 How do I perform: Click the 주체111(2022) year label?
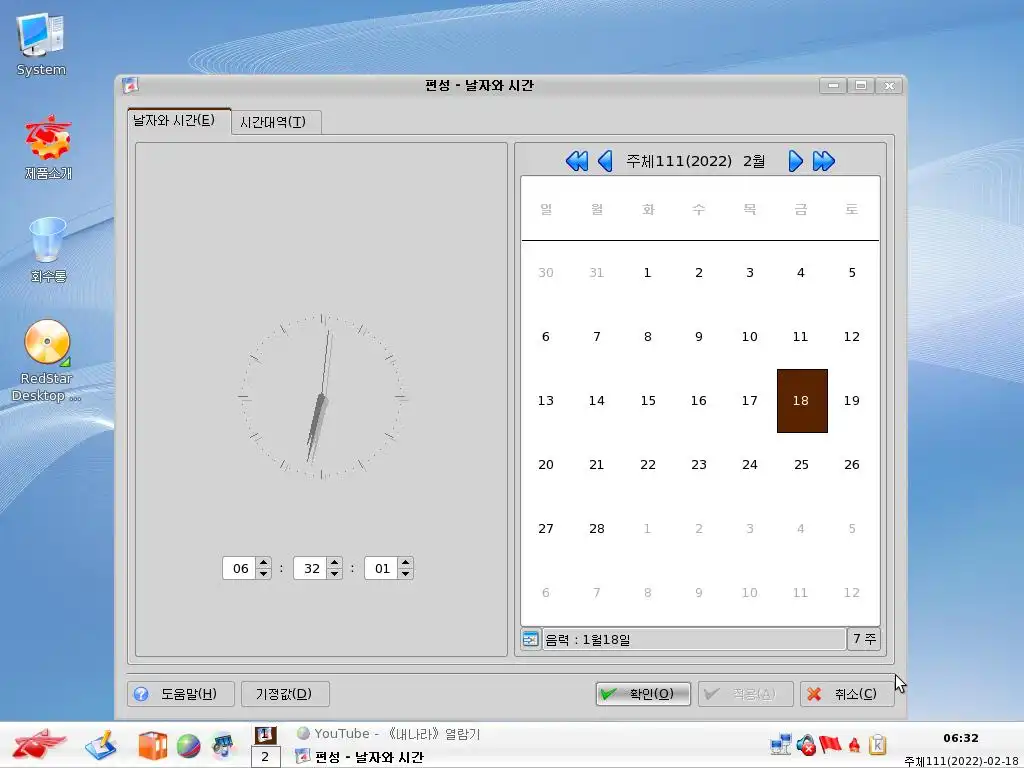click(679, 161)
